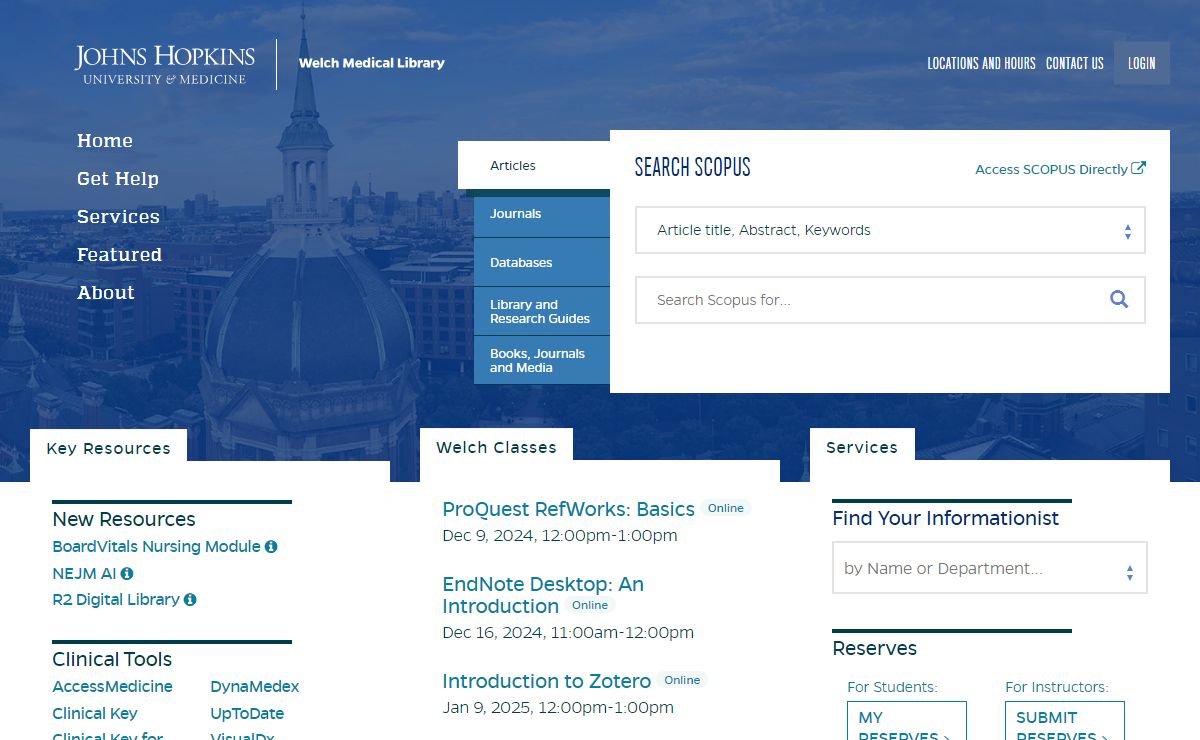Image resolution: width=1200 pixels, height=740 pixels.
Task: Switch to the Journals search tab
Action: click(x=542, y=214)
